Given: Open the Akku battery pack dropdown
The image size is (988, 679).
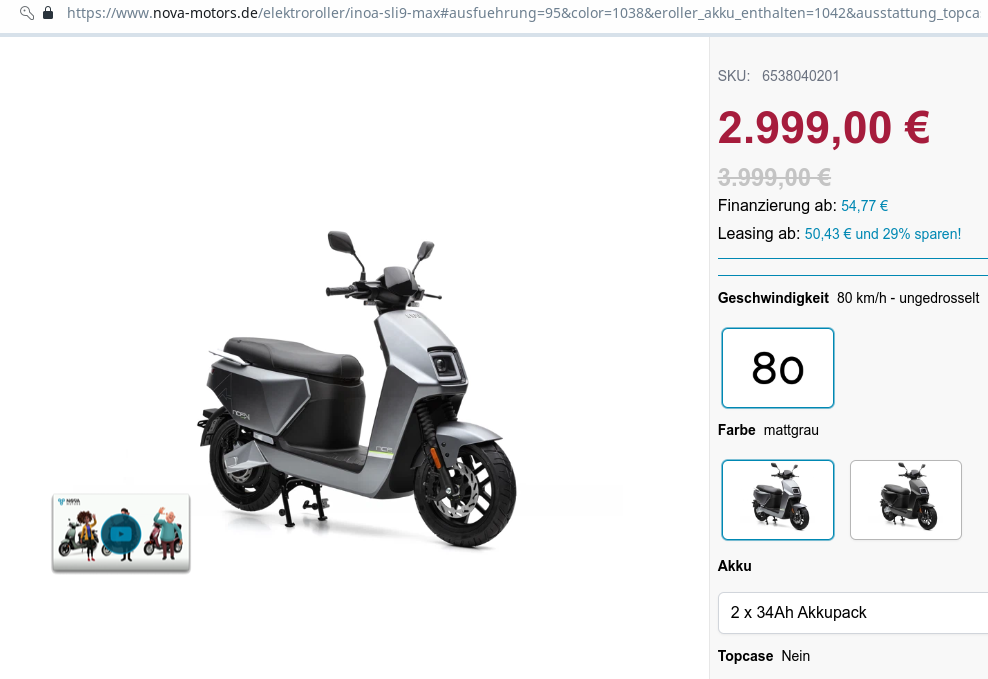Looking at the screenshot, I should [x=853, y=613].
